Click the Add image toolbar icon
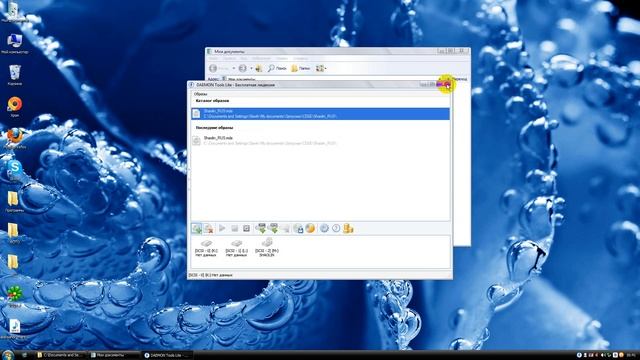640x360 pixels. tap(197, 229)
